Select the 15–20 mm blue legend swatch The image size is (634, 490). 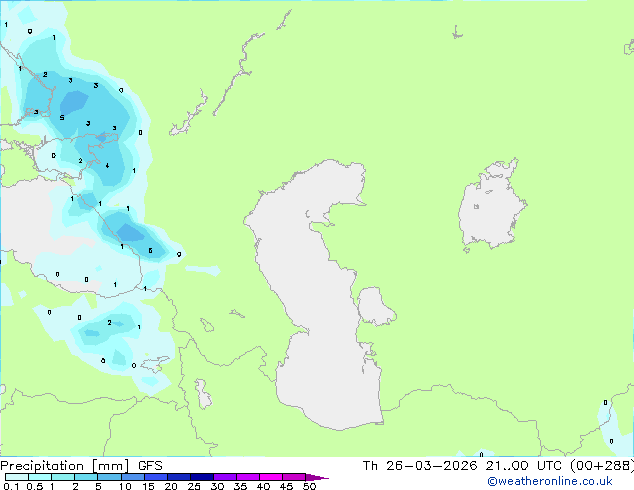tap(156, 477)
